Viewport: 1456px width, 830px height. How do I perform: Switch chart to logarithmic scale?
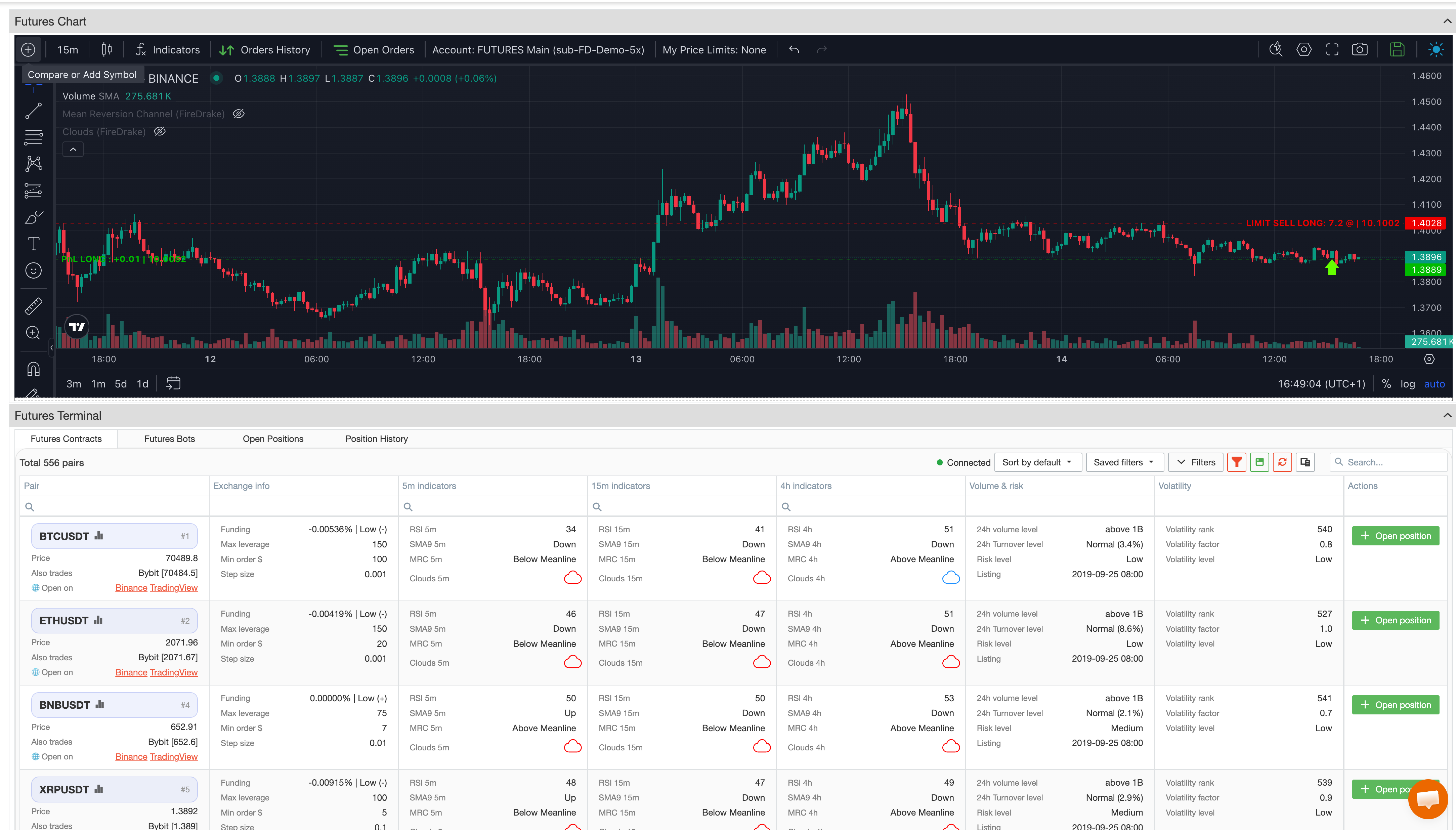click(1408, 384)
